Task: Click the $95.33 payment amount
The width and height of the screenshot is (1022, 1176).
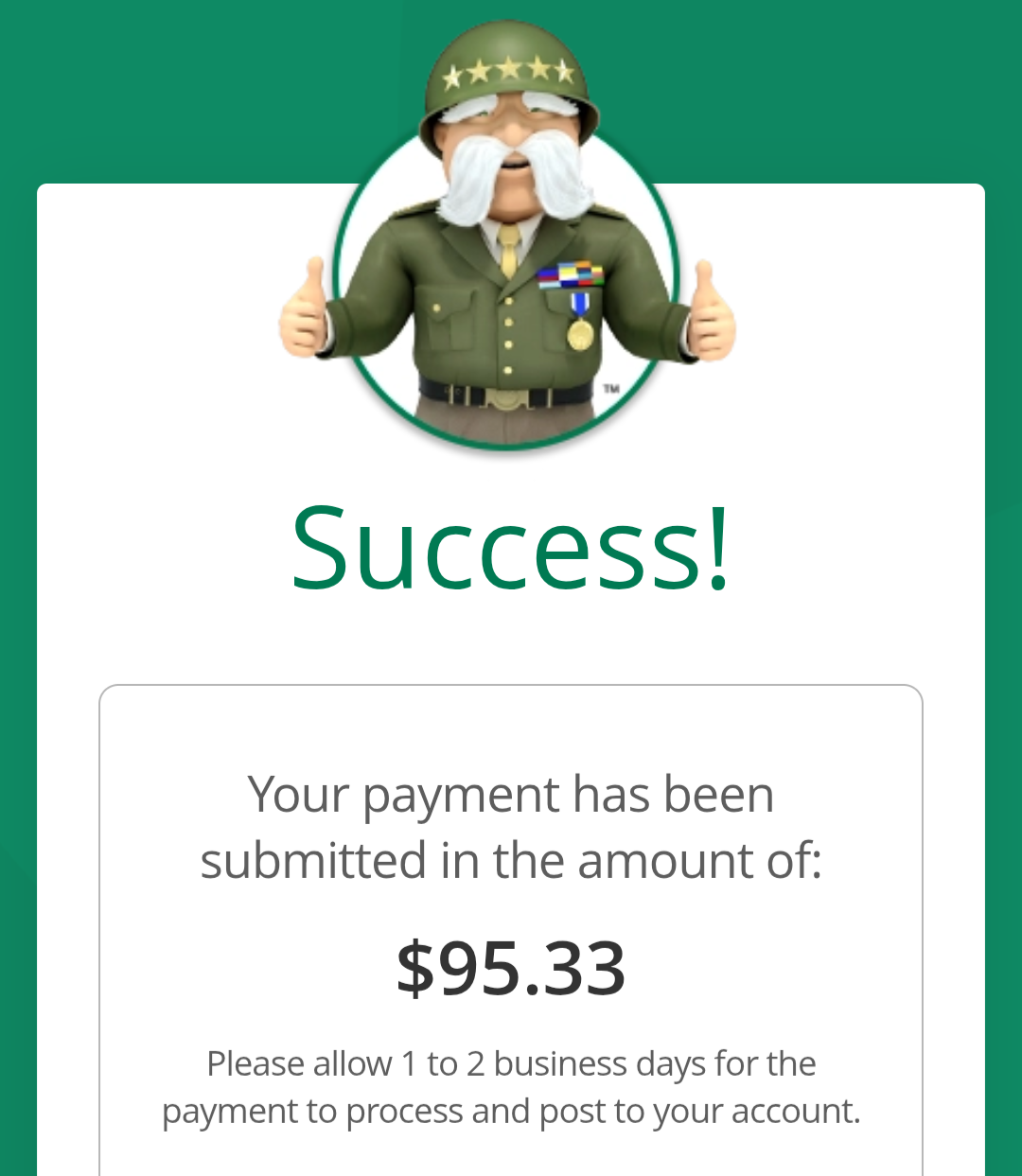Action: coord(511,968)
